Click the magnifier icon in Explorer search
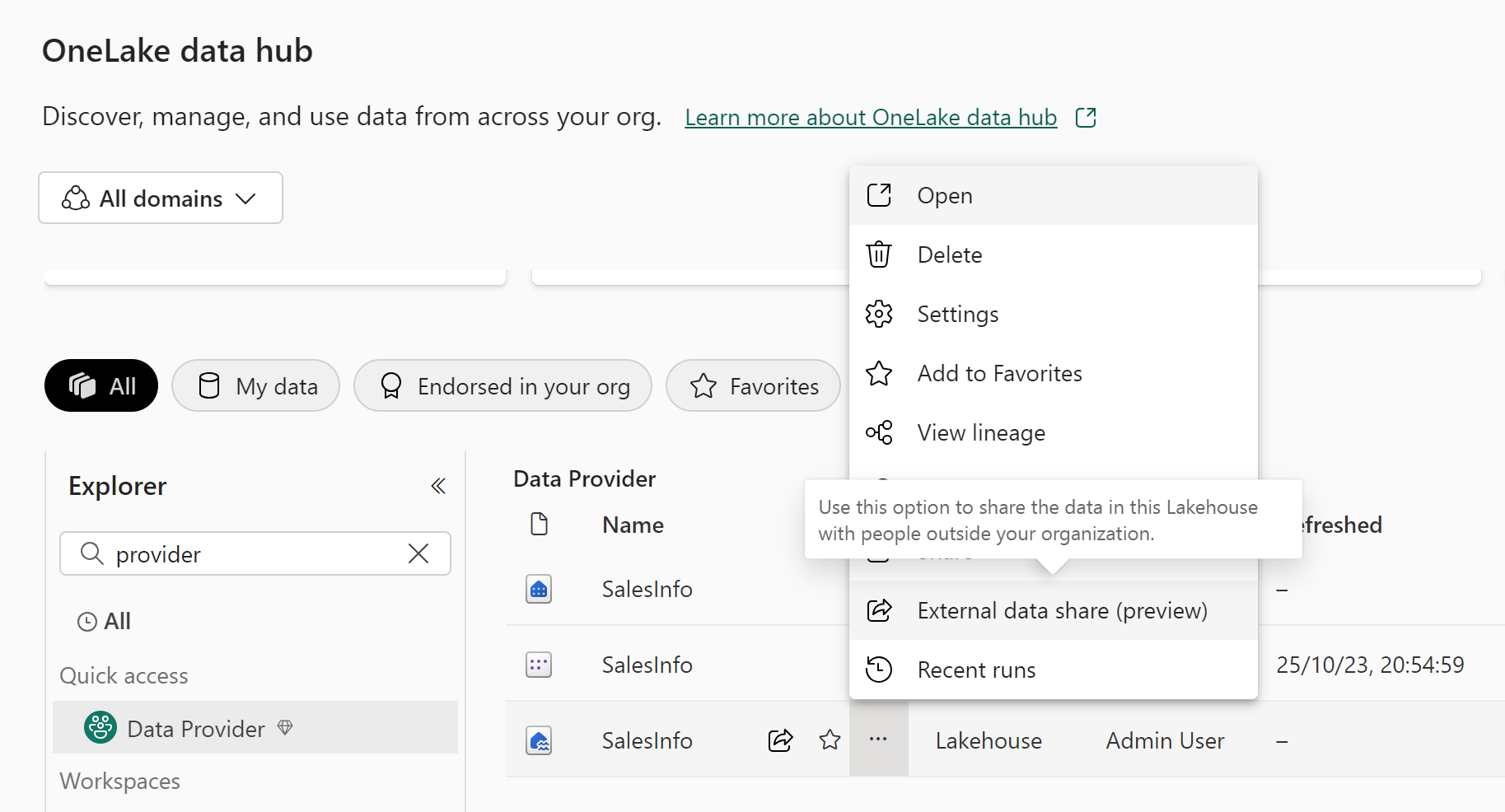 [92, 553]
